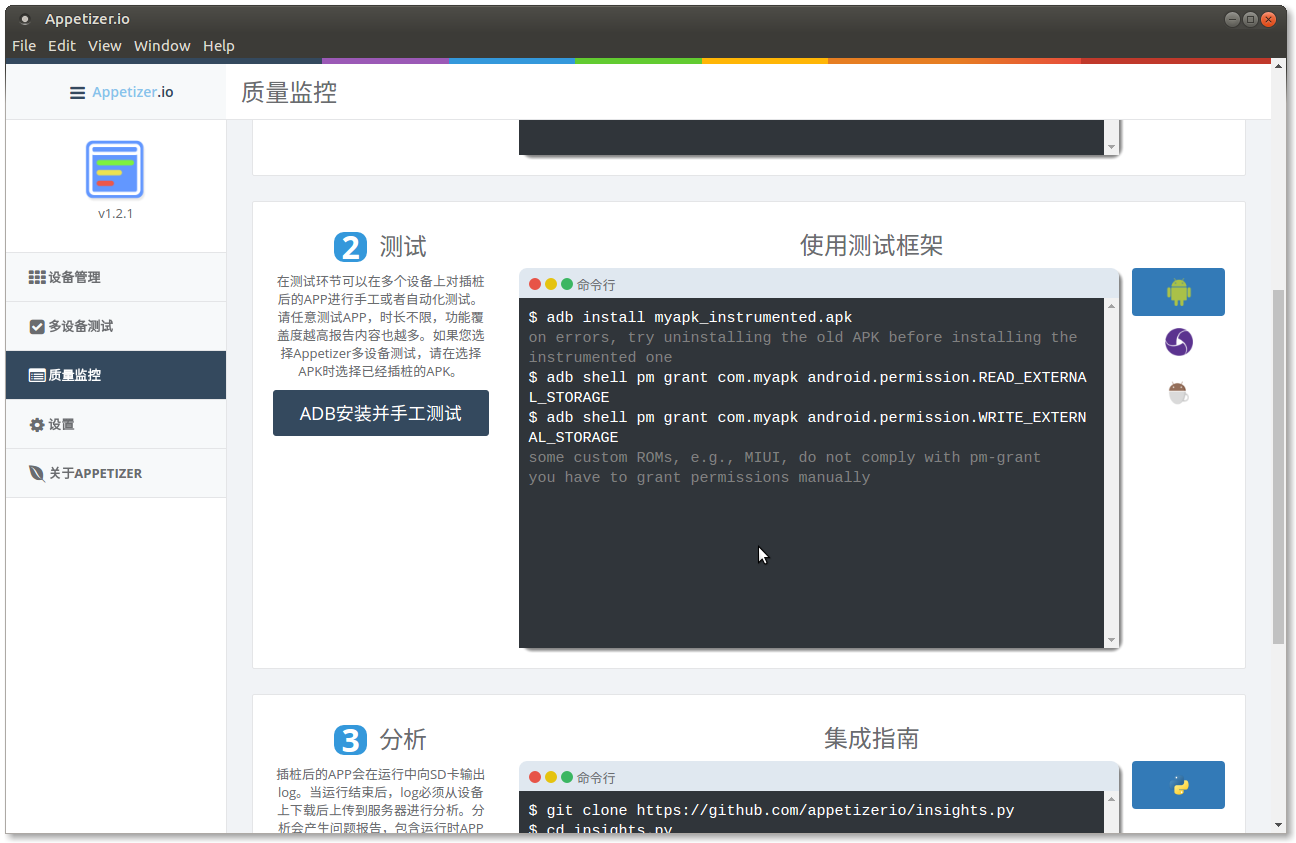The image size is (1296, 843).
Task: Click the page scrollbar up arrow
Action: coord(1279,65)
